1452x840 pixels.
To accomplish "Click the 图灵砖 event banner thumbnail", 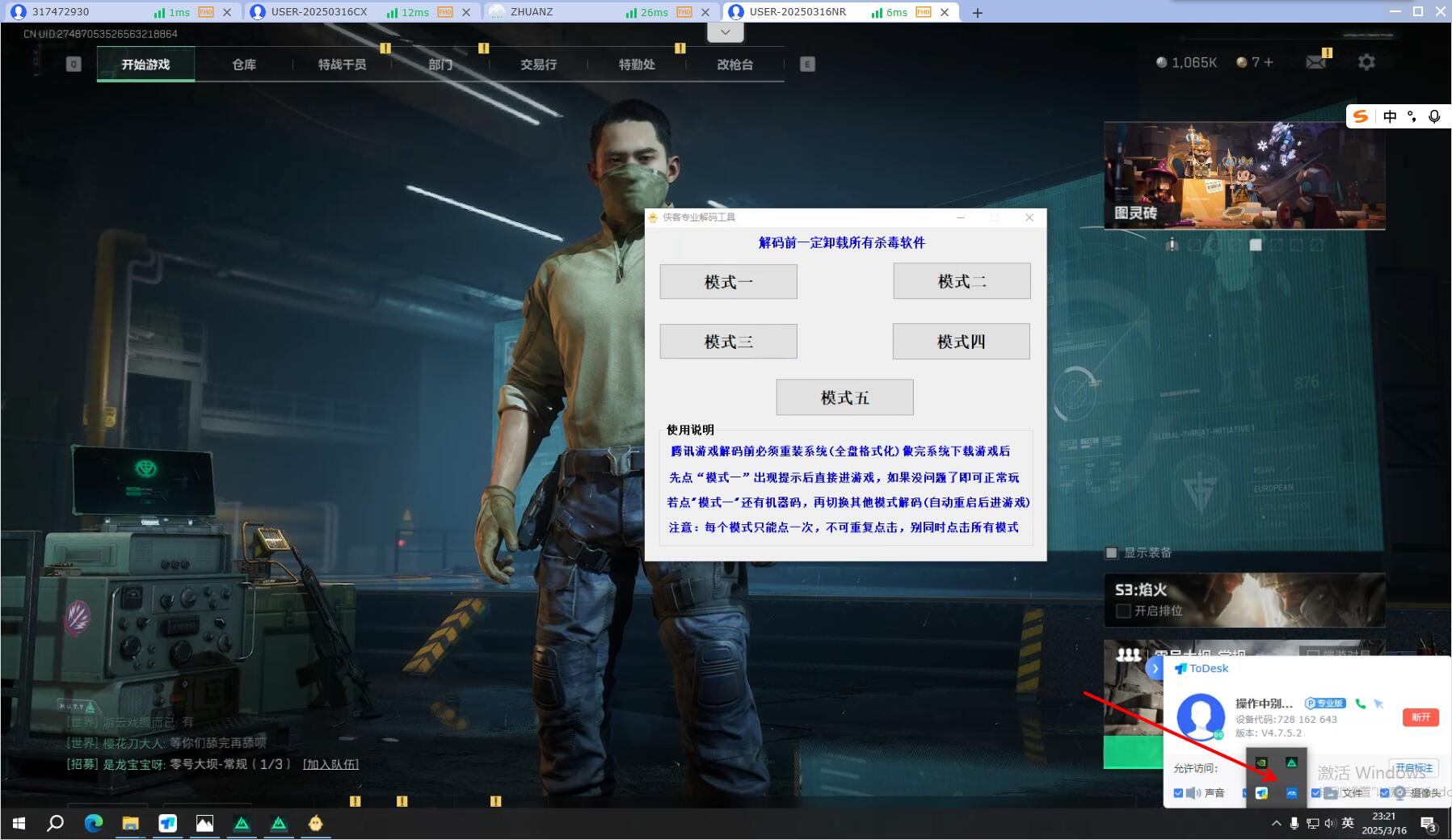I will click(x=1244, y=175).
